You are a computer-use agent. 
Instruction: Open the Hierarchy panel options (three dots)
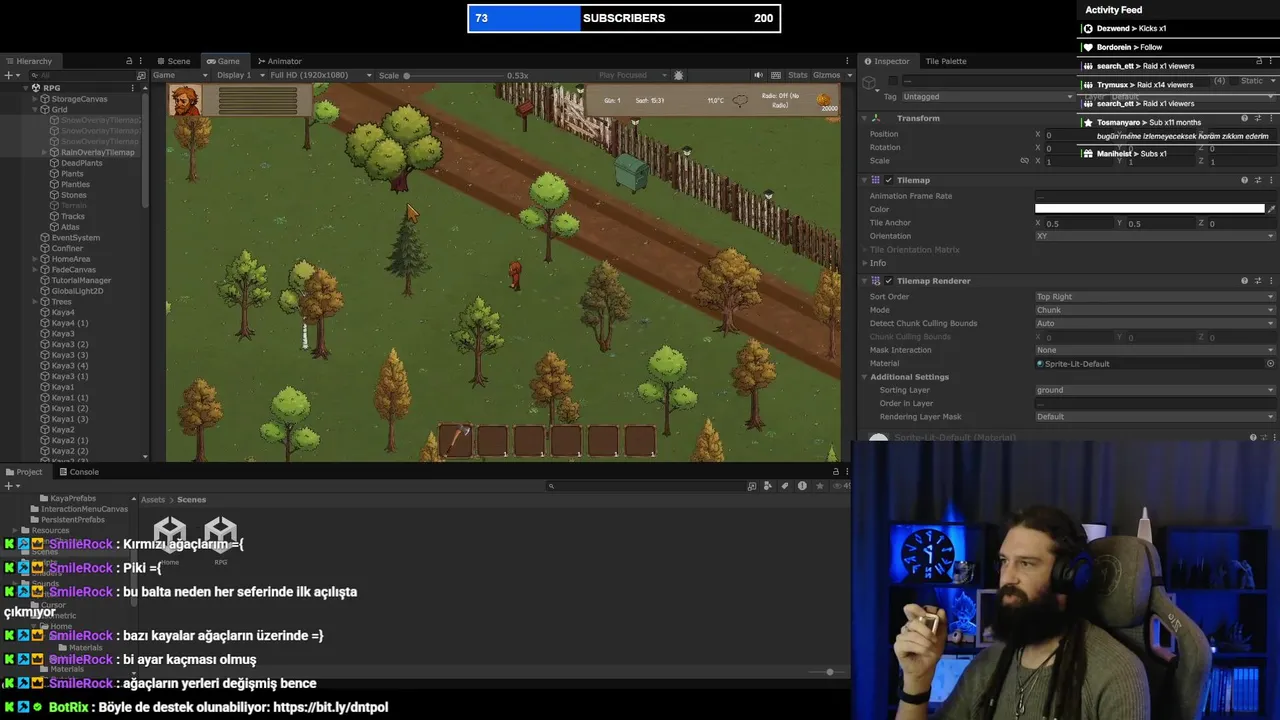142,61
